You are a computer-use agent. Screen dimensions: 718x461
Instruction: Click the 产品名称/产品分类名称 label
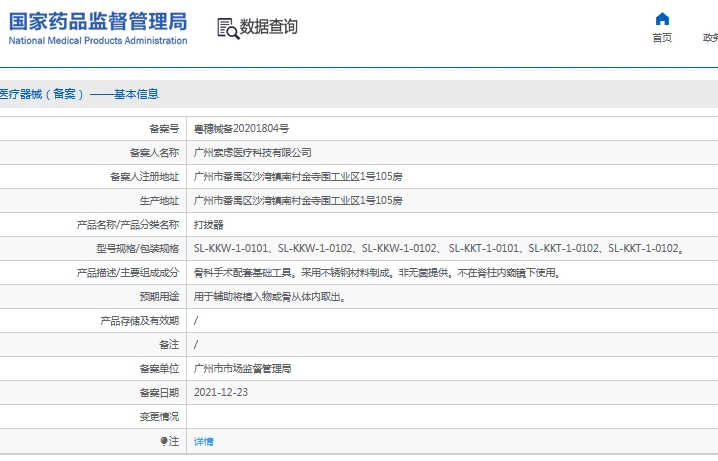[x=128, y=225]
